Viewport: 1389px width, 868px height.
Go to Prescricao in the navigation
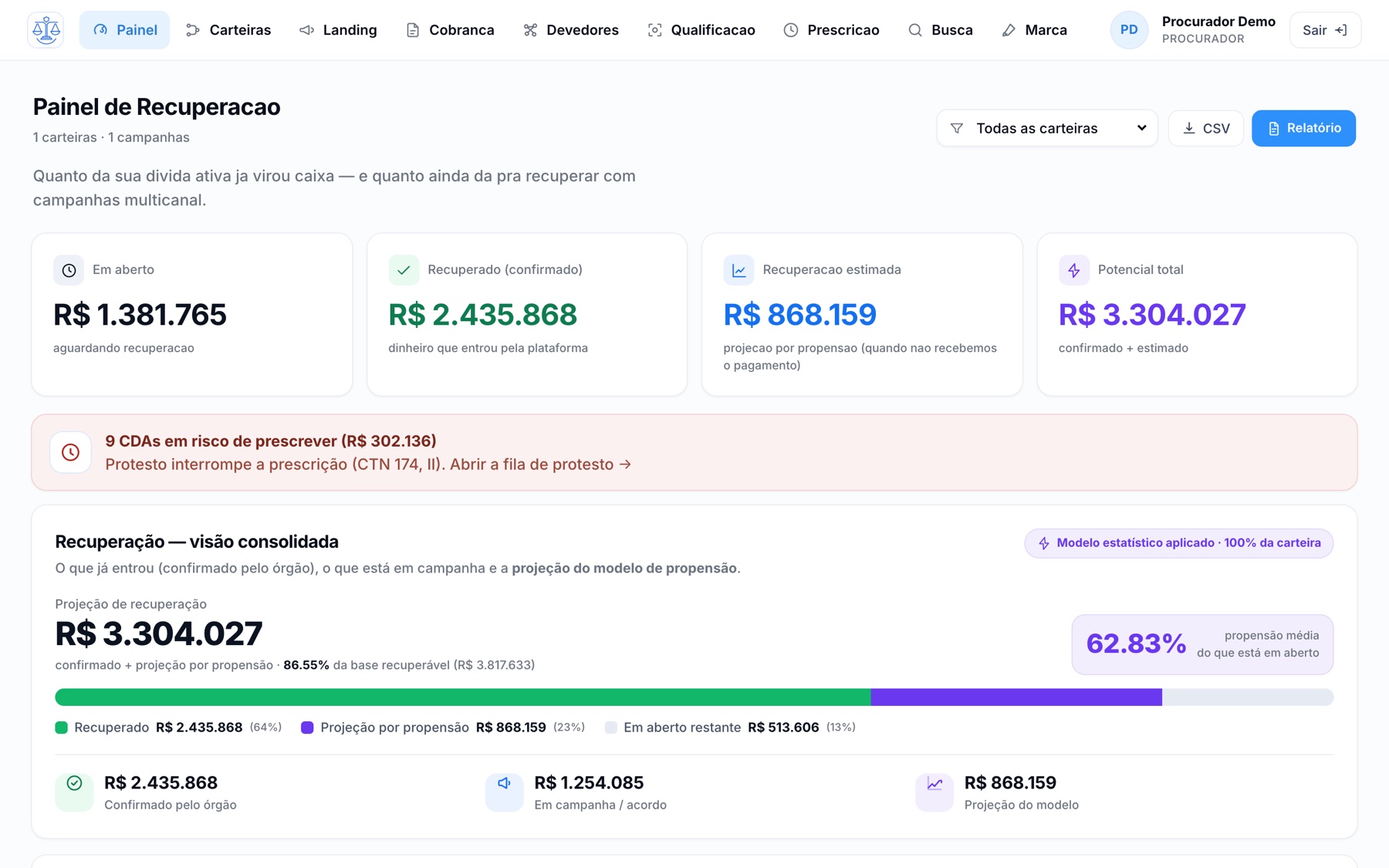[x=831, y=30]
